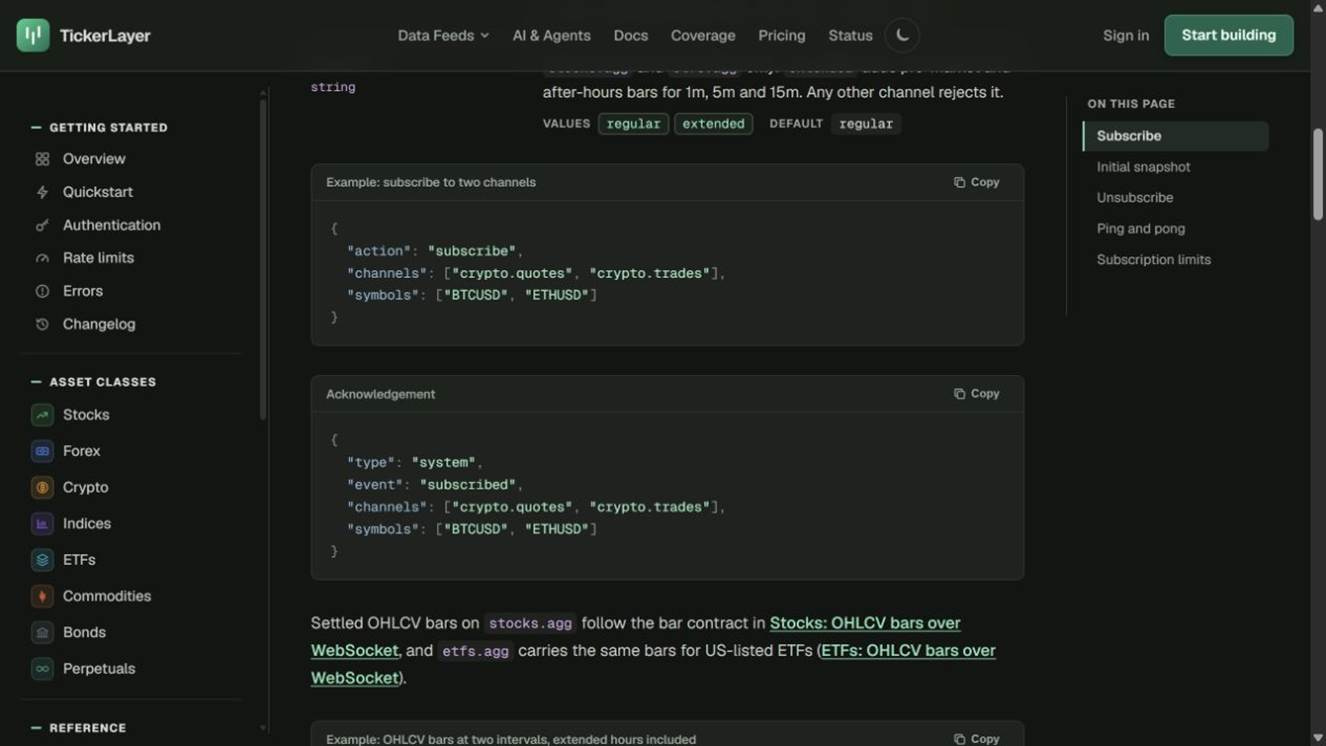Screen dimensions: 1326x746
Task: Open ETFs: OHLCV bars over WebSocket link
Action: (x=653, y=664)
